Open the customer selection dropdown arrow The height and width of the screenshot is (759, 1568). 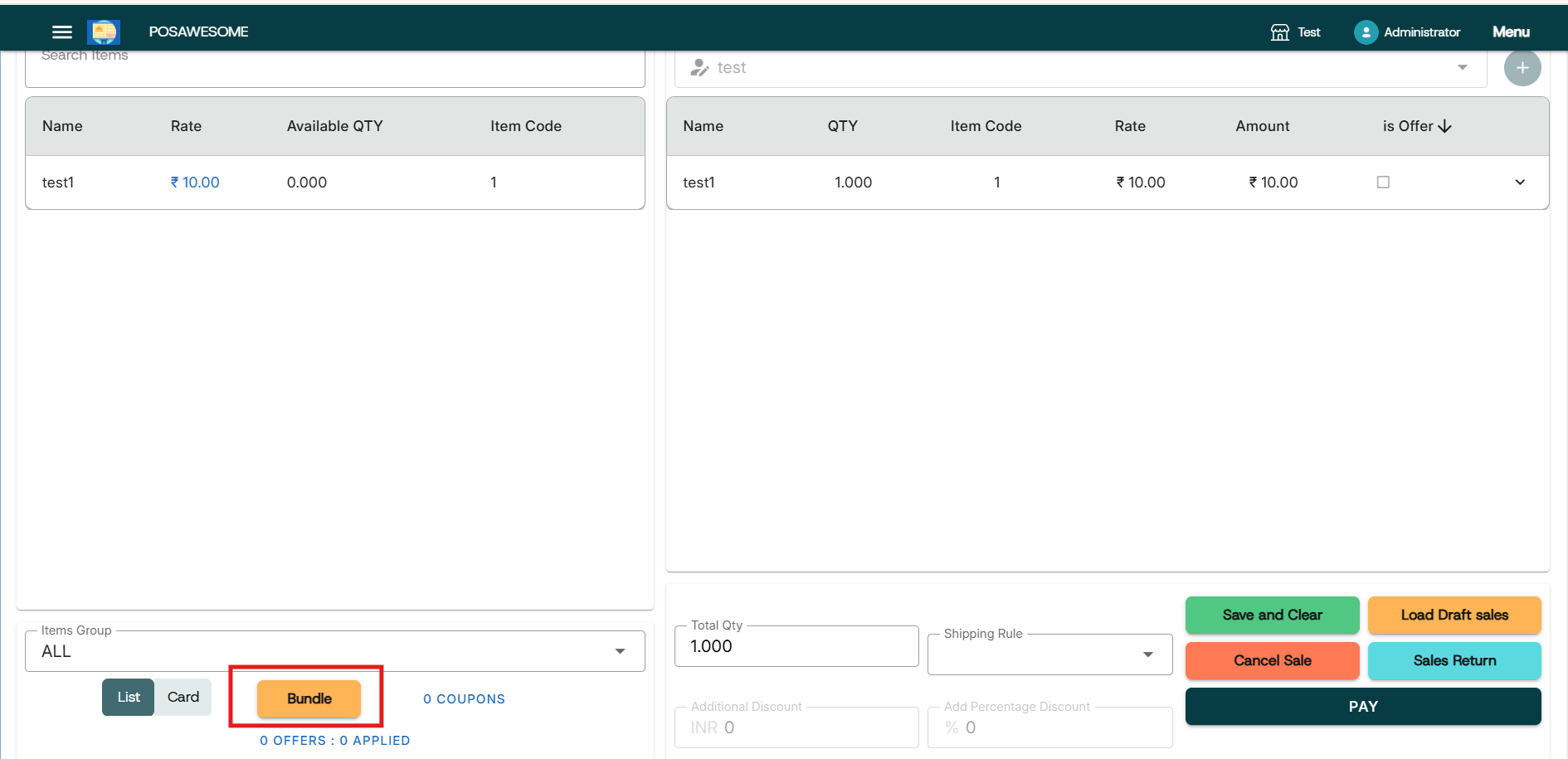coord(1463,68)
